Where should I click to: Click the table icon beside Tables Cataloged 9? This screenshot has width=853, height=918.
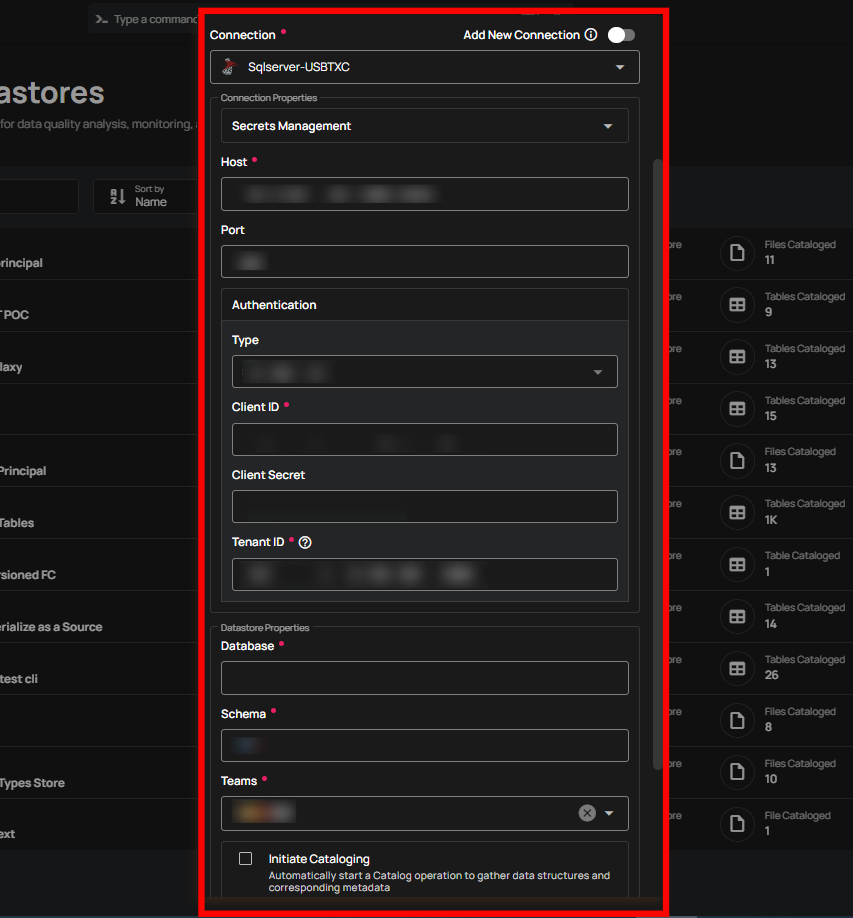tap(737, 305)
